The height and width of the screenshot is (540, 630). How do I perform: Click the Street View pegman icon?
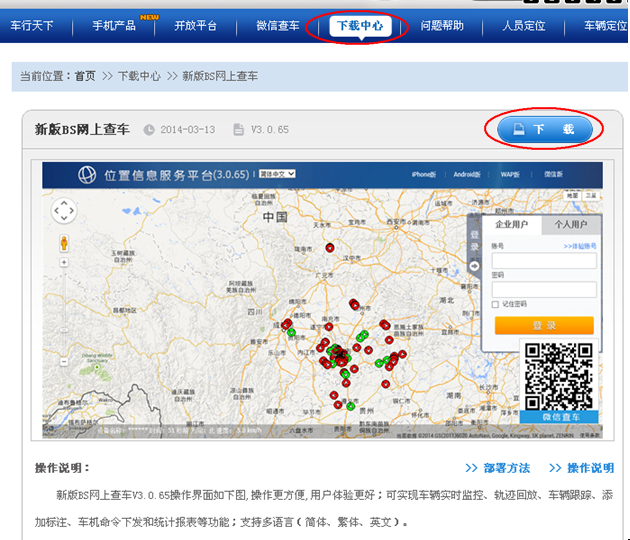pos(64,243)
